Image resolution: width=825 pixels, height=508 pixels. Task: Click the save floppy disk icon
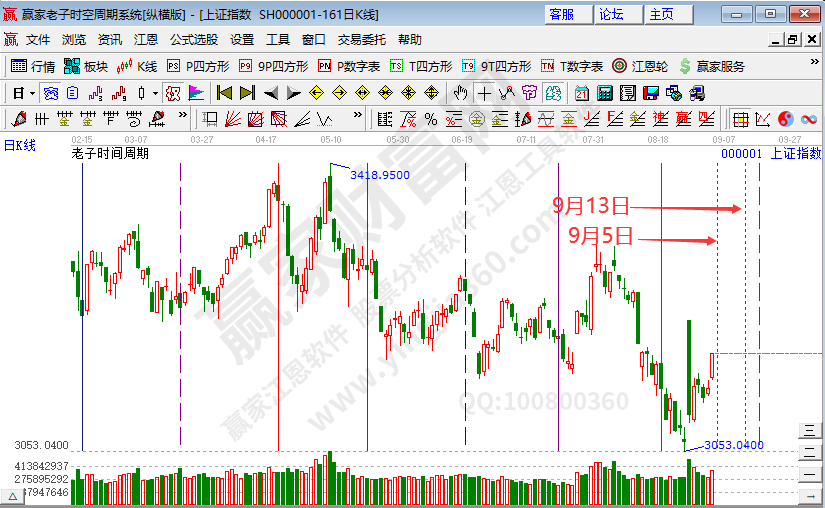coord(650,93)
